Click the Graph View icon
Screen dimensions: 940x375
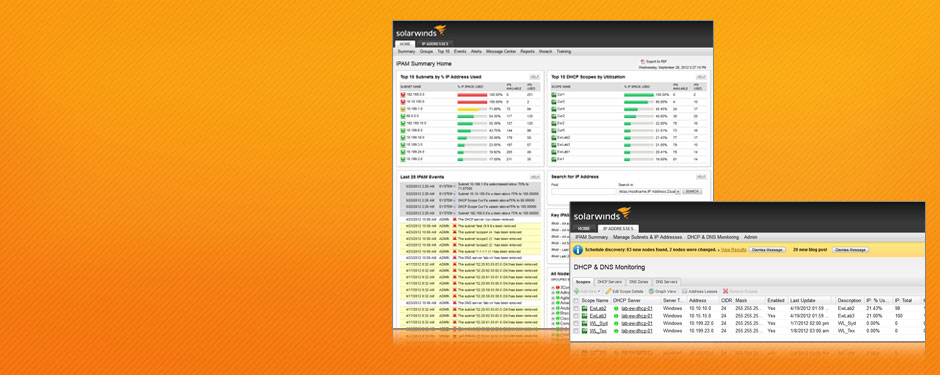tap(651, 291)
